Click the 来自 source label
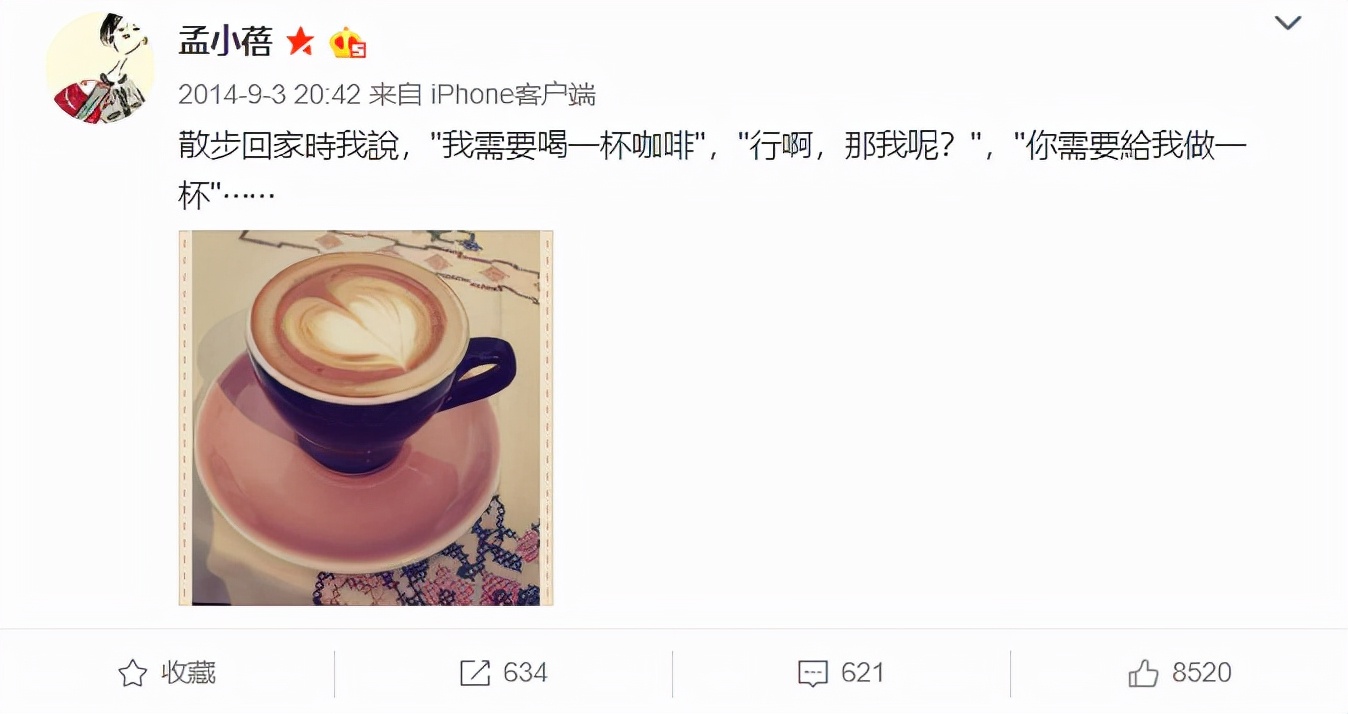 [x=396, y=94]
